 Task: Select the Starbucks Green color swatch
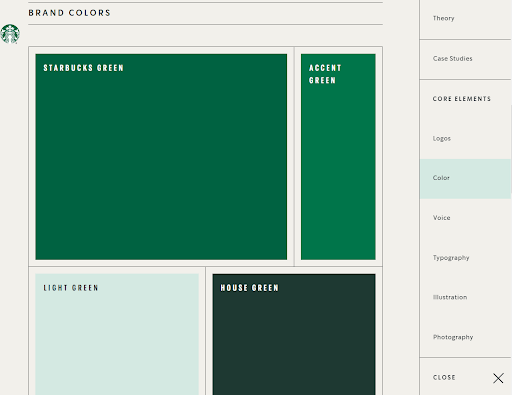coord(161,157)
